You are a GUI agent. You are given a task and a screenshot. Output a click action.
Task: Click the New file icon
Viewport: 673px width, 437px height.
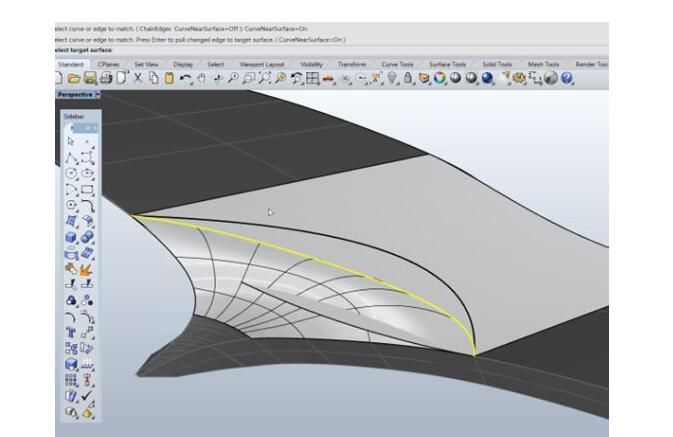point(59,78)
